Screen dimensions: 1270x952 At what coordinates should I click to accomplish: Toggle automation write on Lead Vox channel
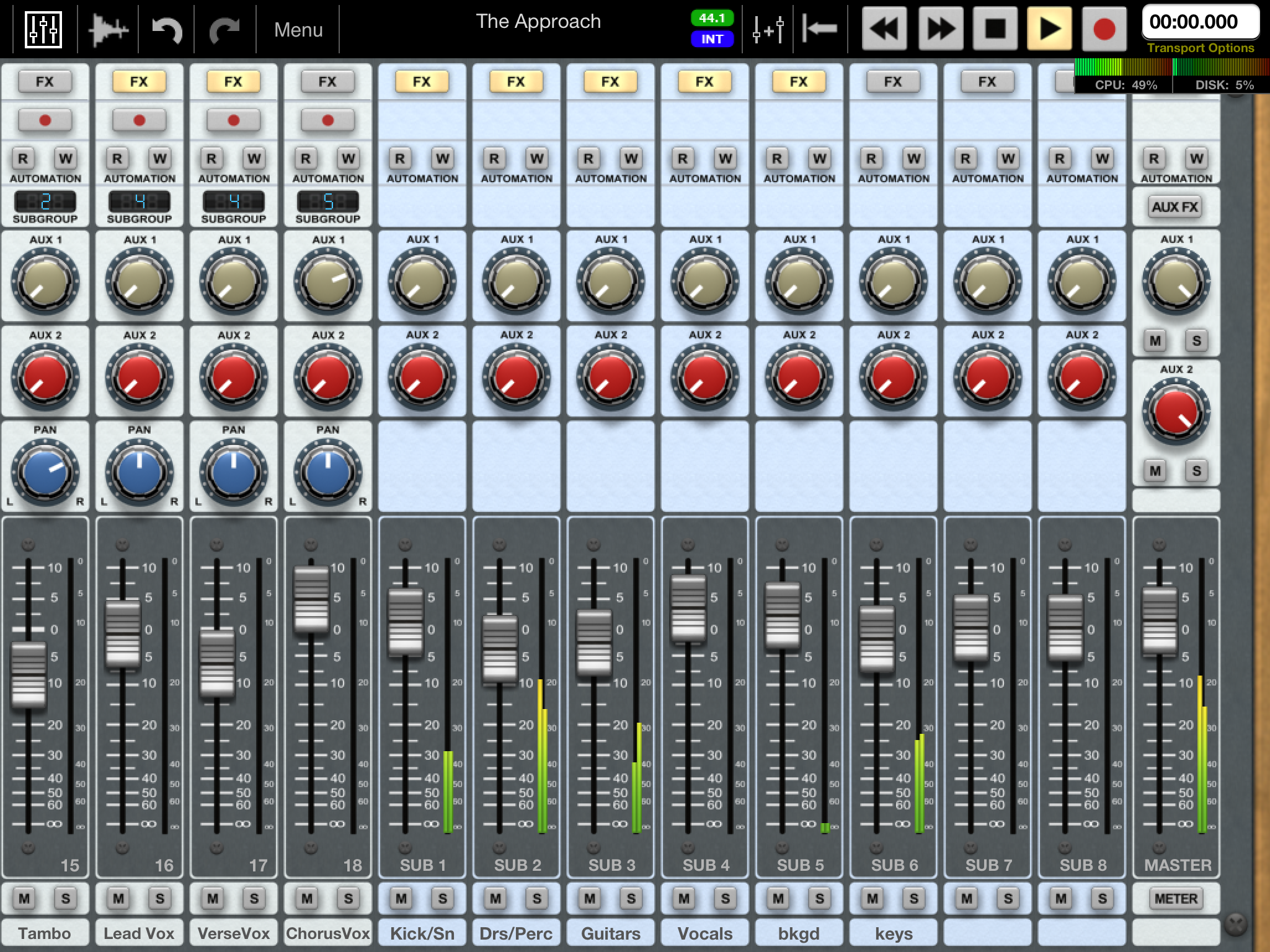tap(160, 159)
